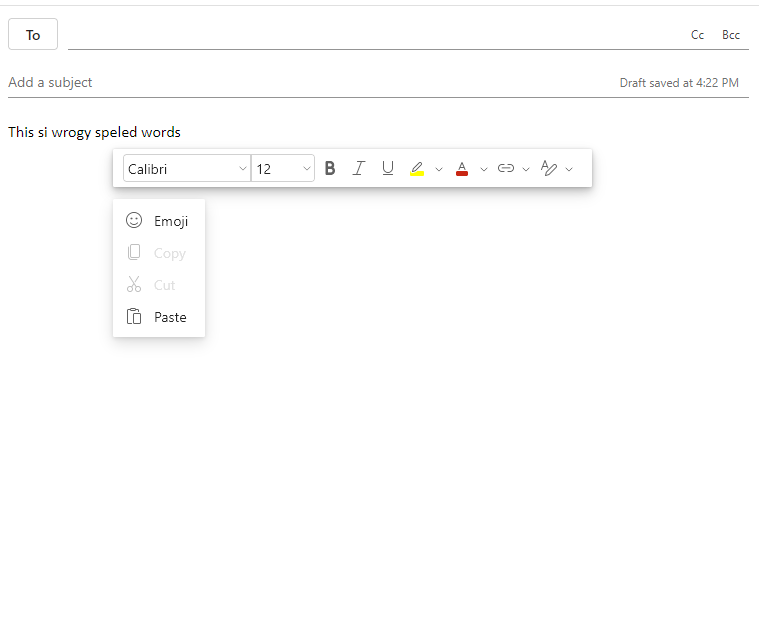Choose Emoji from context menu

coord(159,221)
